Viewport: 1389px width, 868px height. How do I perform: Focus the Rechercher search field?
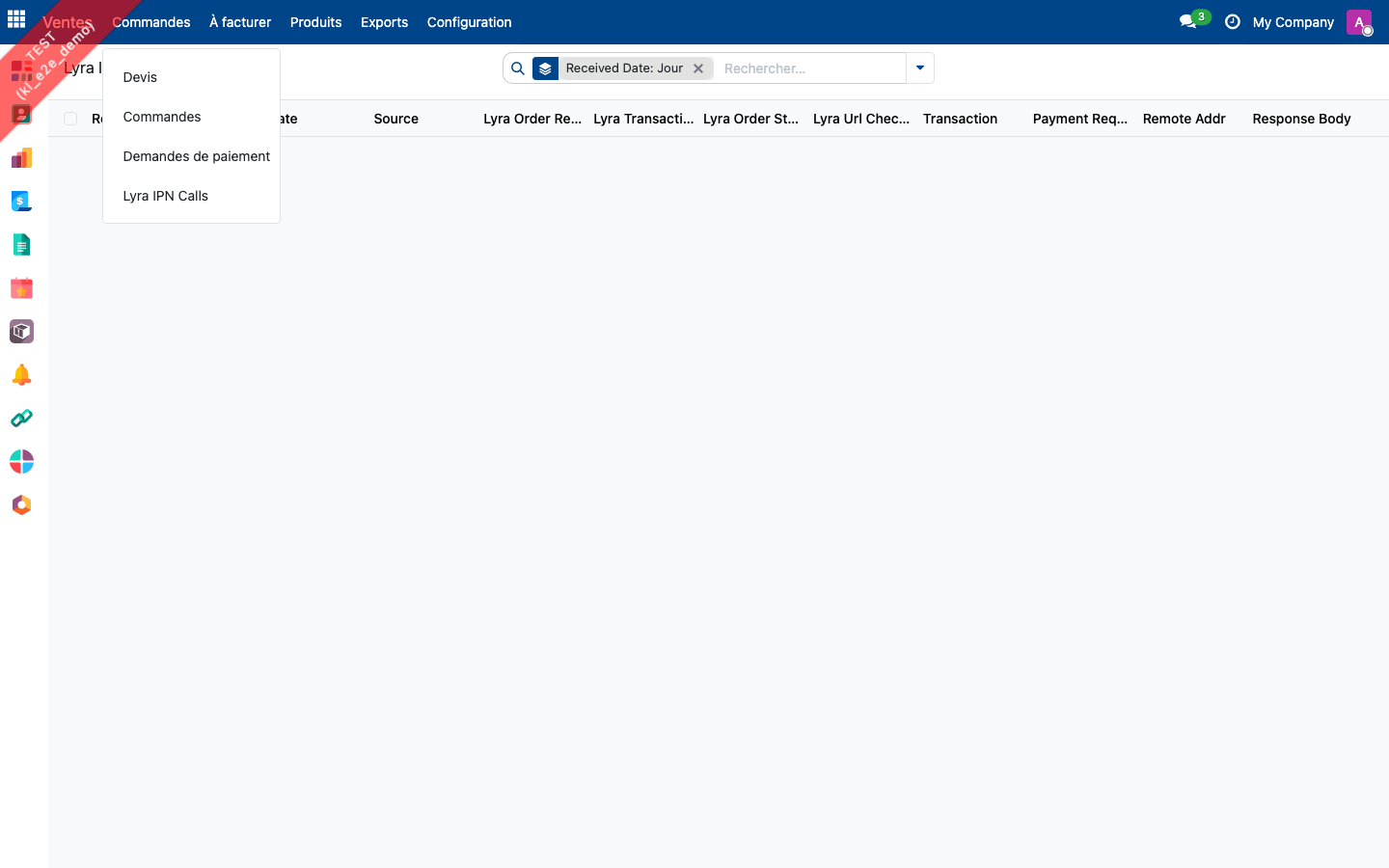point(810,68)
